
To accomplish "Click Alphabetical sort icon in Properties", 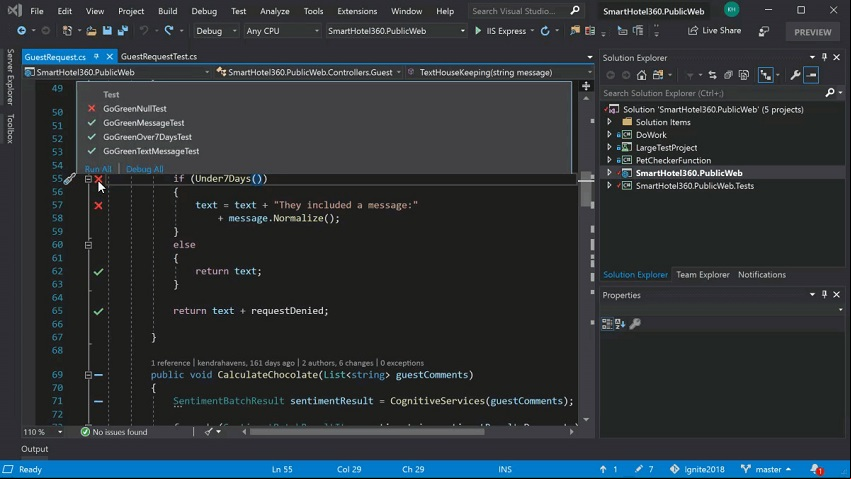I will coord(620,324).
